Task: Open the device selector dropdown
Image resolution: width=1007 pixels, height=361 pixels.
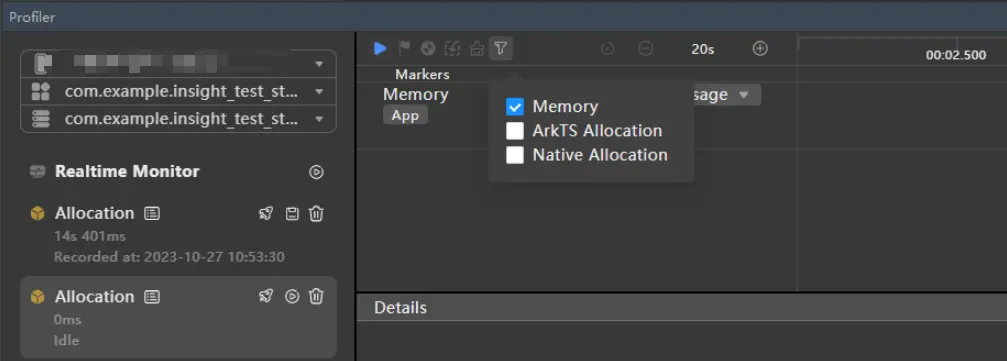Action: [x=179, y=64]
